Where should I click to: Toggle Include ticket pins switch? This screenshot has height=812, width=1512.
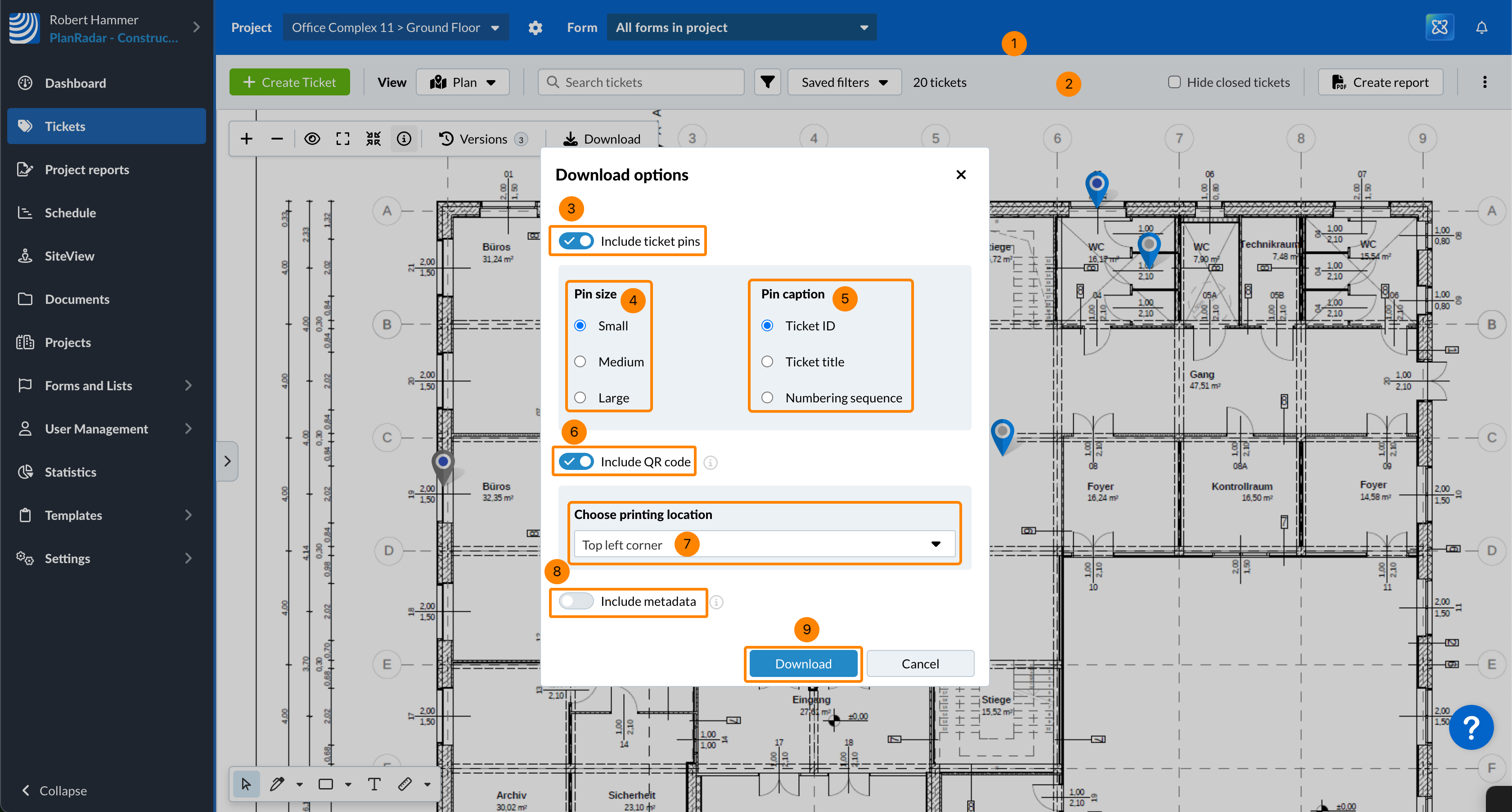pos(576,241)
